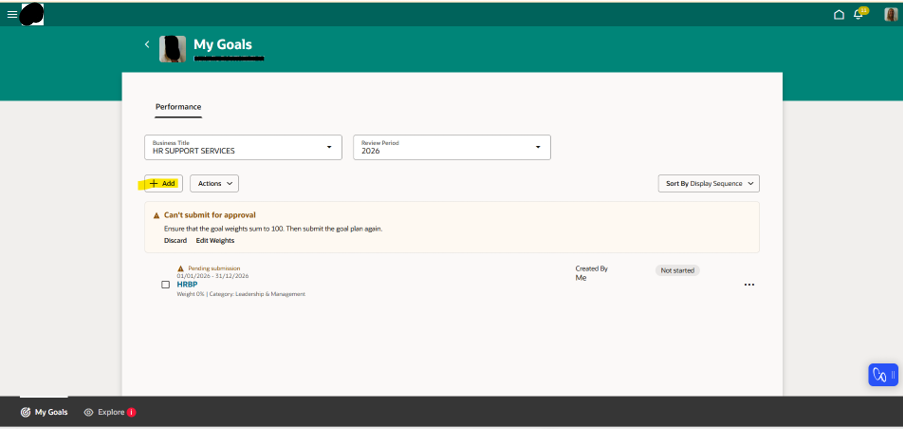Go to the home page icon
903x429 pixels.
coord(839,15)
